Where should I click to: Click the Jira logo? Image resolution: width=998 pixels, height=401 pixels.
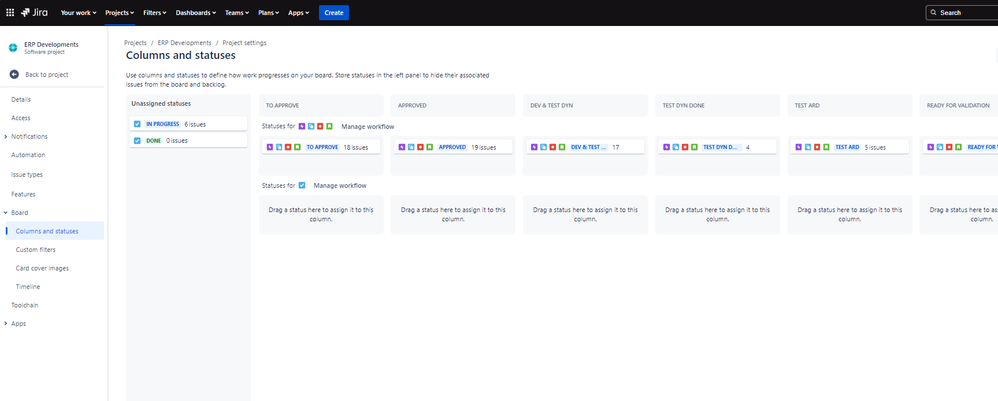(34, 12)
